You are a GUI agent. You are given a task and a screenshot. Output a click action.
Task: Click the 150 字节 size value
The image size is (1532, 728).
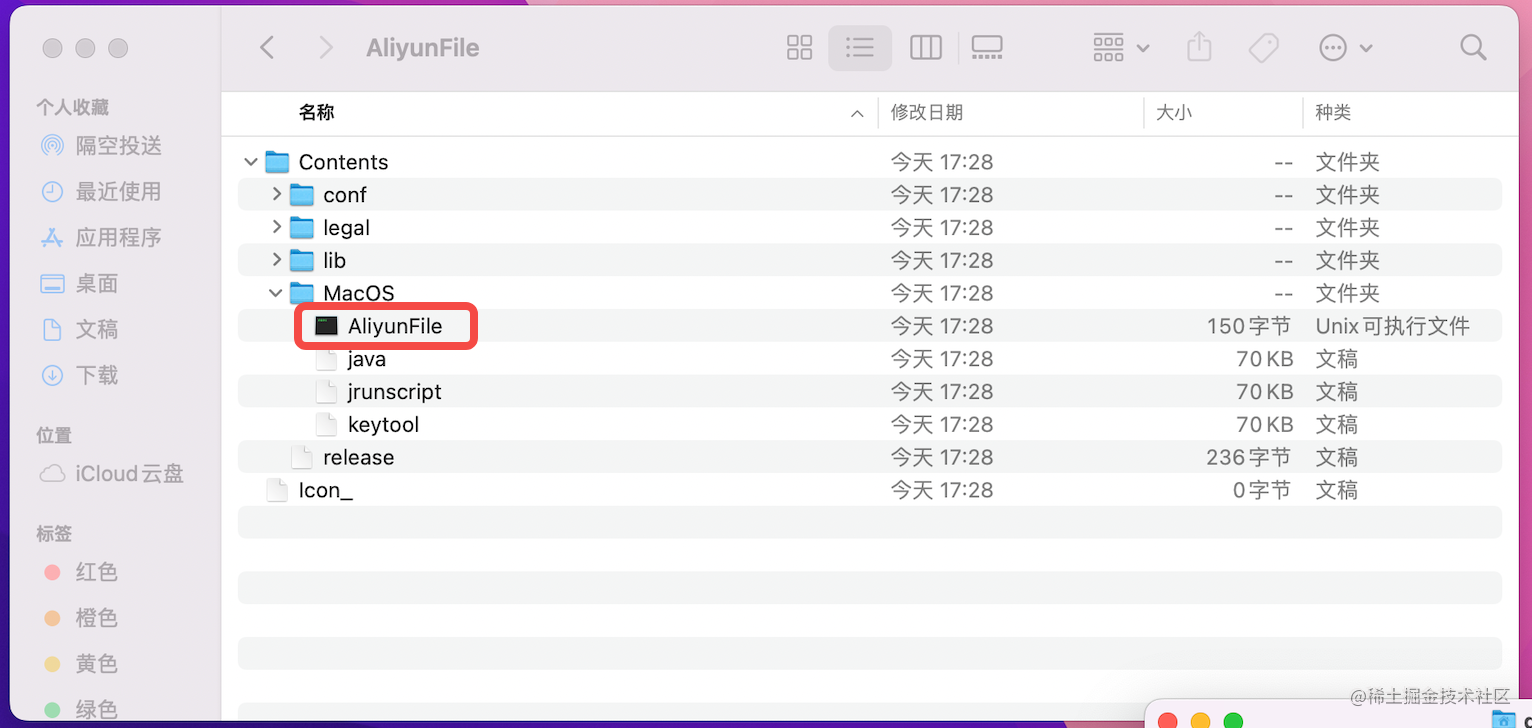pos(1249,326)
